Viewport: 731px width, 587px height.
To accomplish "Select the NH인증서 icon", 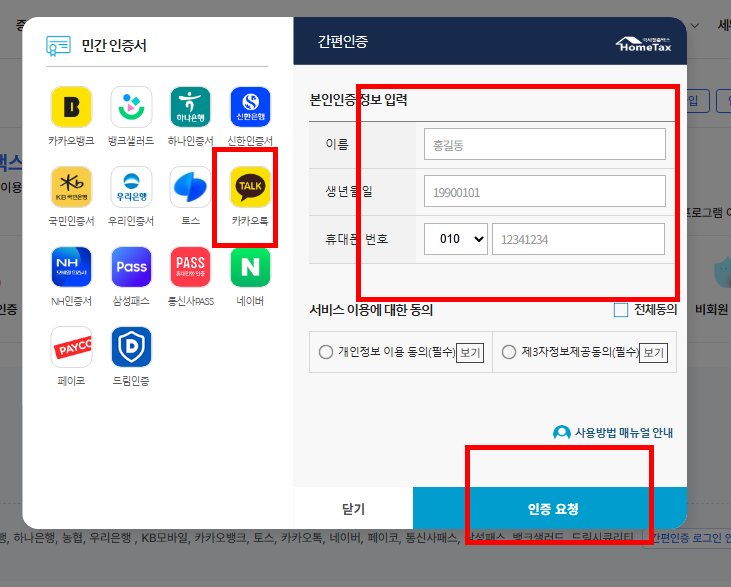I will (x=71, y=267).
